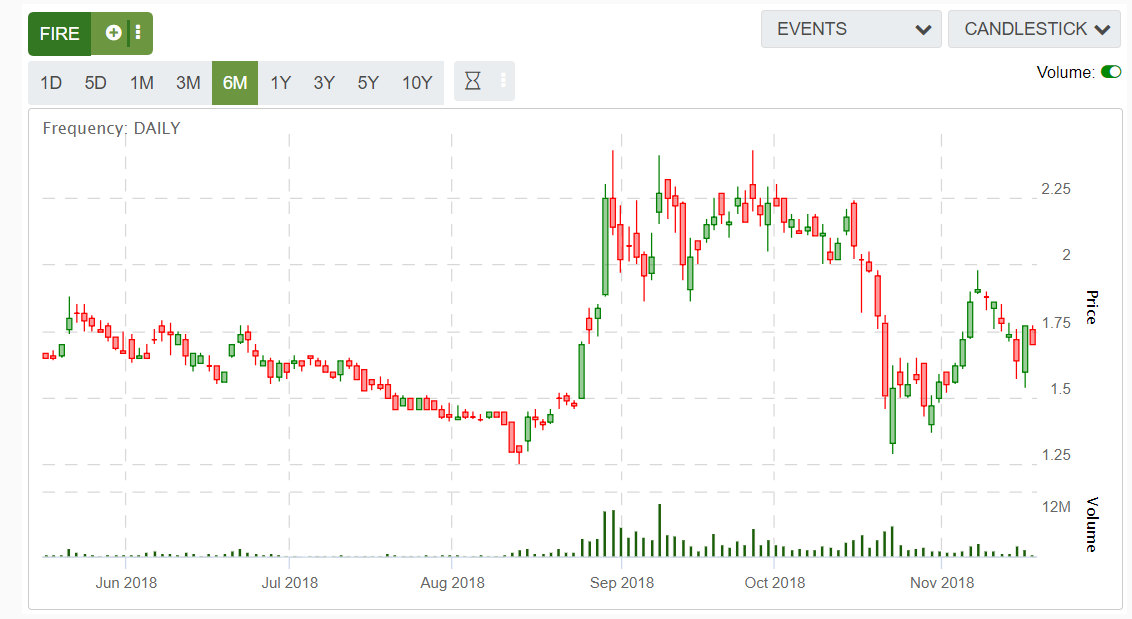1132x619 pixels.
Task: Click the rotated Volume axis title
Action: (x=1092, y=524)
